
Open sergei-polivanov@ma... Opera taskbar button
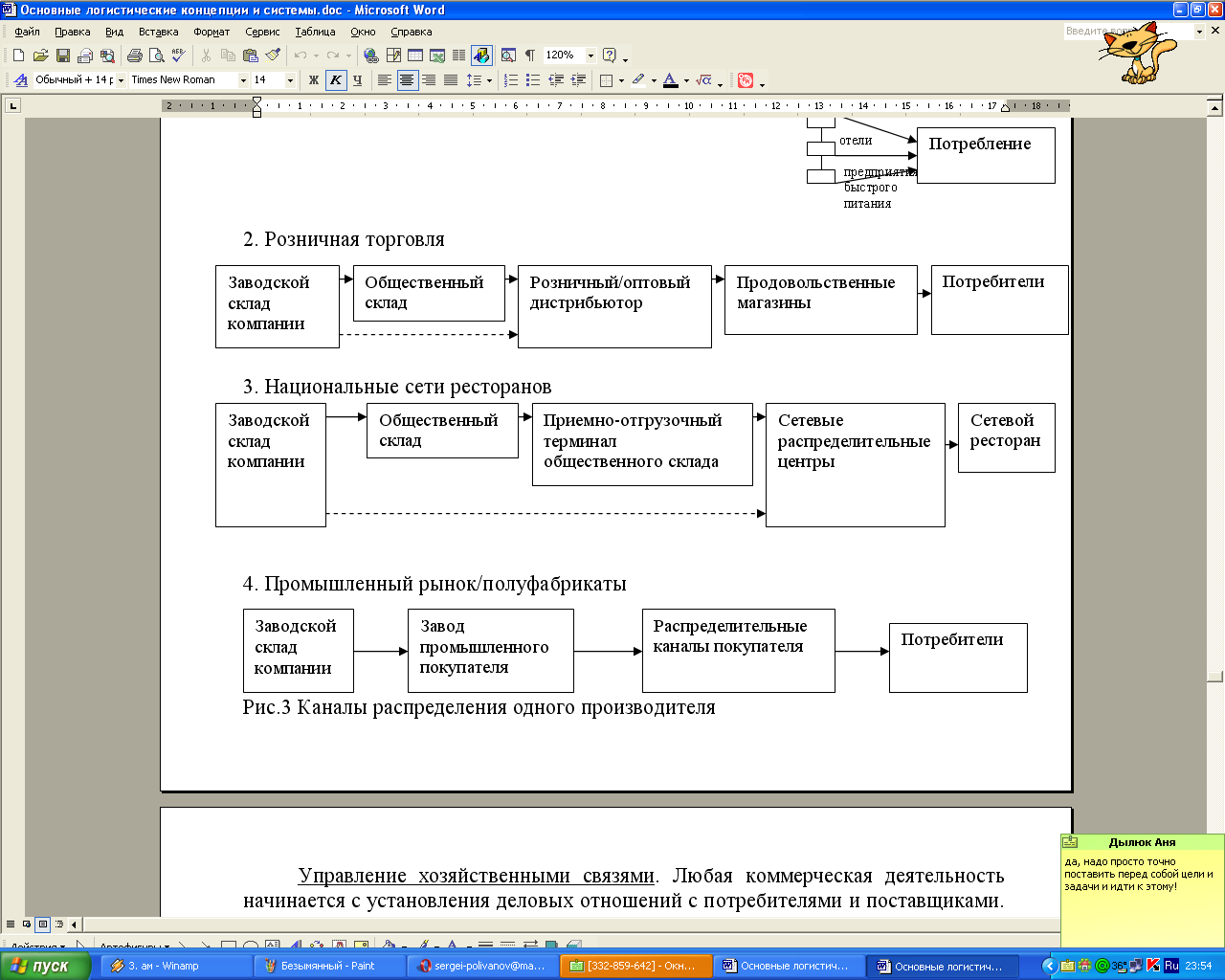tap(482, 966)
